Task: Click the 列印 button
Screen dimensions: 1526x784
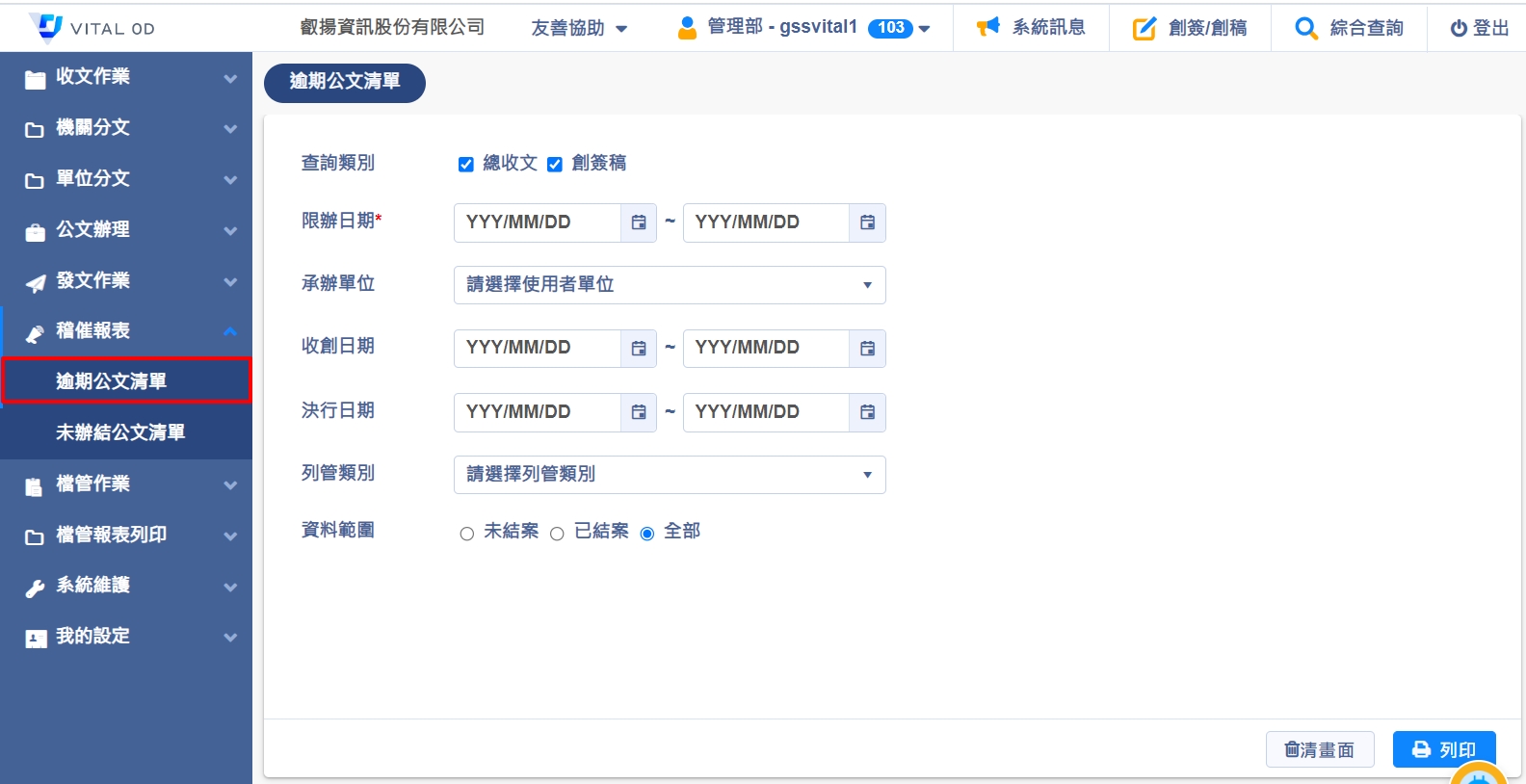Action: tap(1443, 749)
